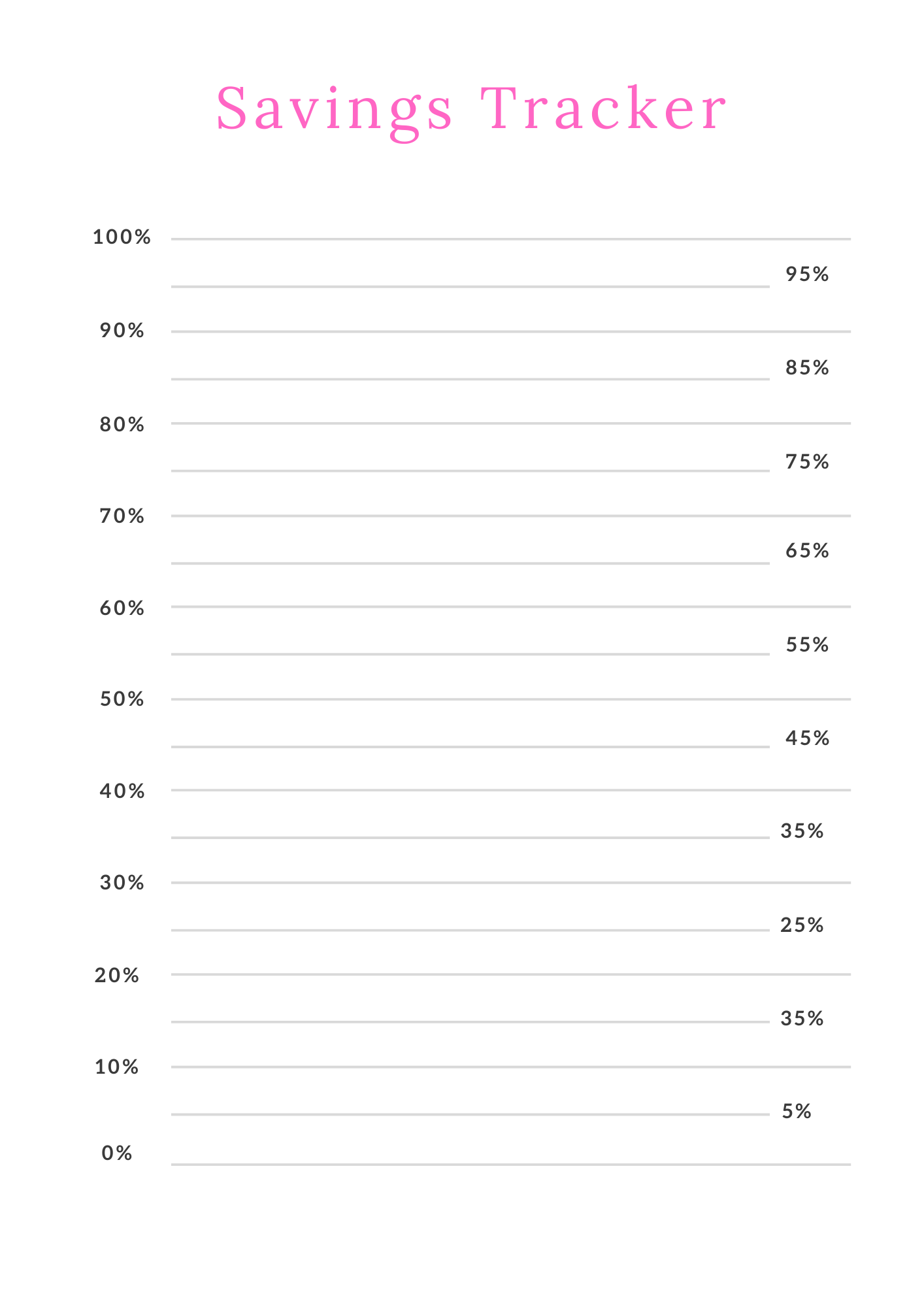
Task: Select the 60% label
Action: click(122, 608)
